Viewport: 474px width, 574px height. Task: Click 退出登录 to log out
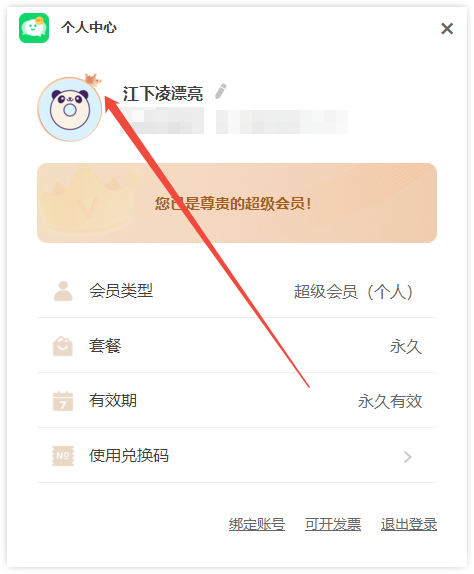pyautogui.click(x=409, y=524)
